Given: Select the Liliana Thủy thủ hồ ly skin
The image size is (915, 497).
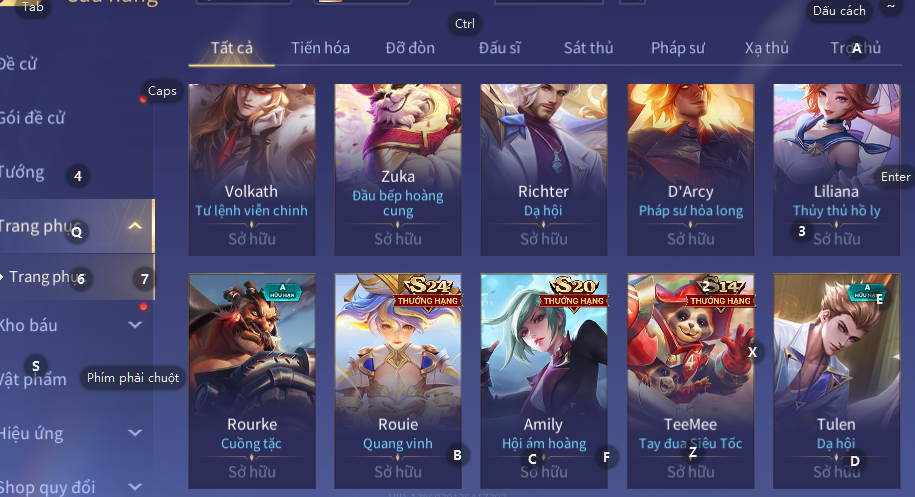Looking at the screenshot, I should coord(836,170).
